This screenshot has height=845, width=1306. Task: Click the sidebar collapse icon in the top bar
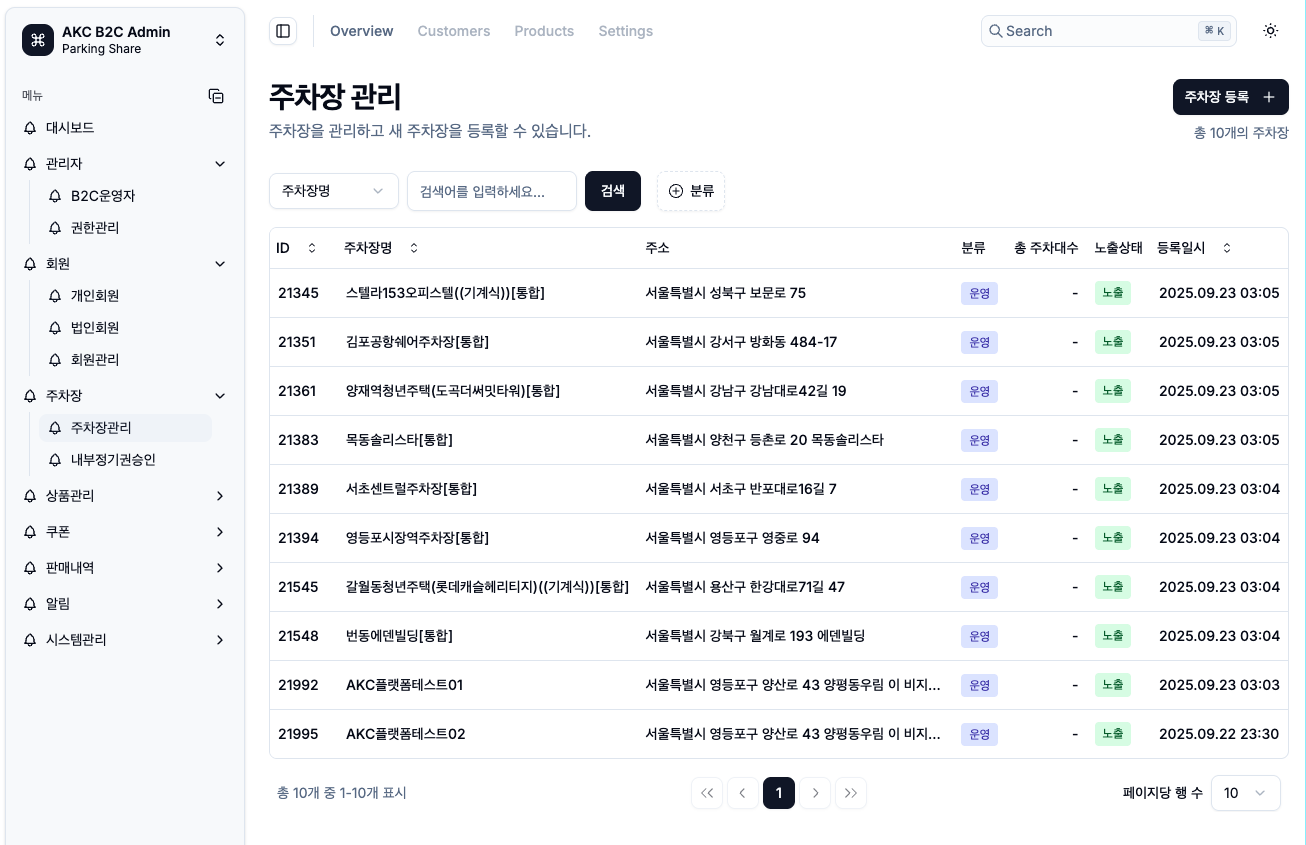(x=283, y=31)
